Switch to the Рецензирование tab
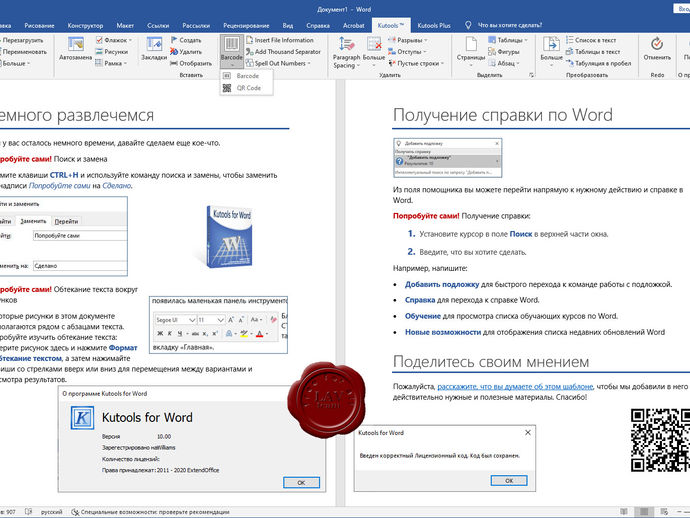 246,26
